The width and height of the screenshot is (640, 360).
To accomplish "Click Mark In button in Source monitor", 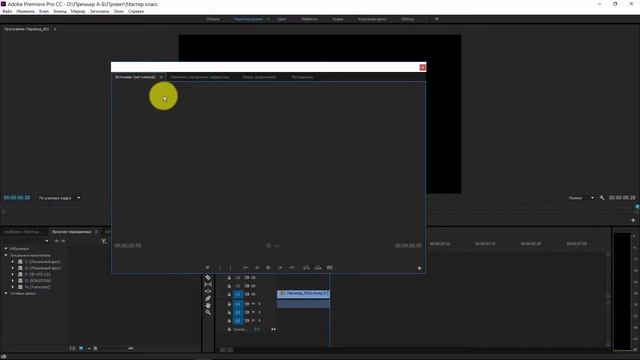I will pyautogui.click(x=220, y=268).
